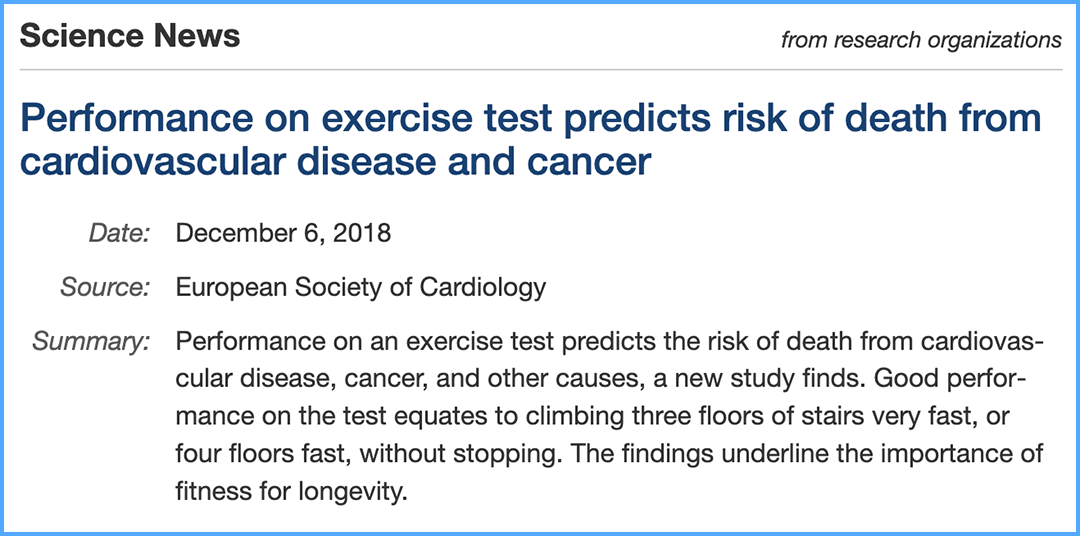The width and height of the screenshot is (1080, 536).
Task: Click the Science News section heading
Action: click(x=130, y=36)
